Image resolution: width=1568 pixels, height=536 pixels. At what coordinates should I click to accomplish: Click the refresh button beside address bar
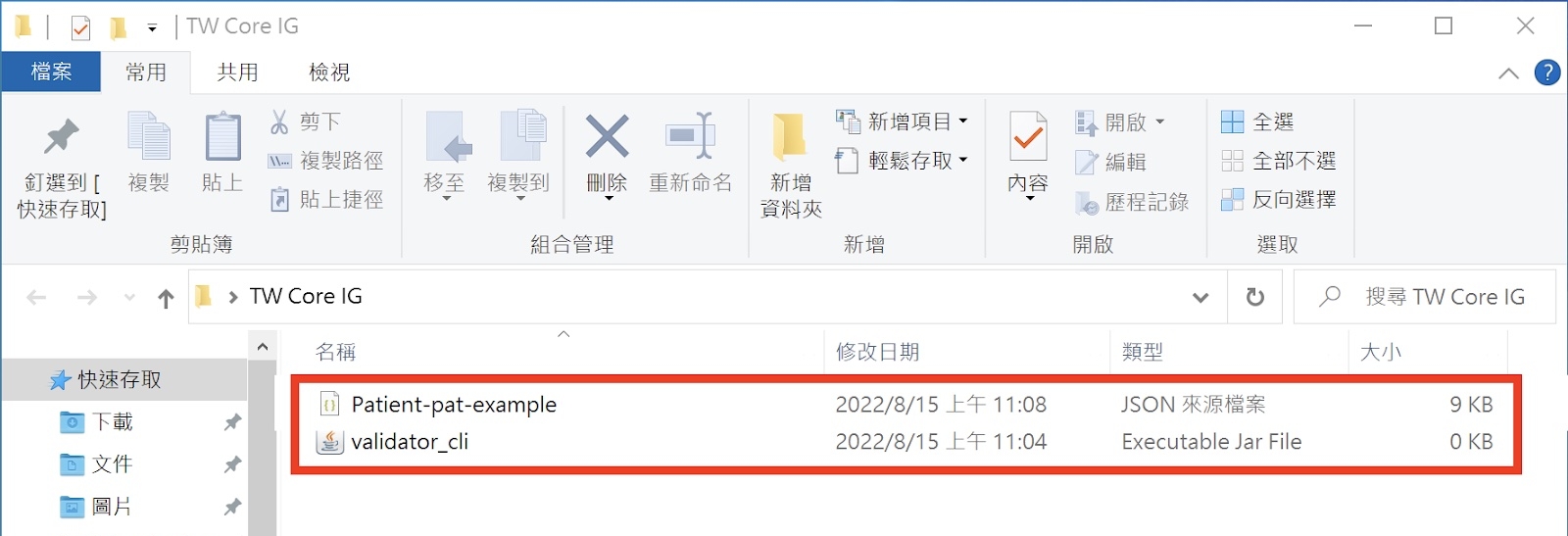pyautogui.click(x=1255, y=297)
